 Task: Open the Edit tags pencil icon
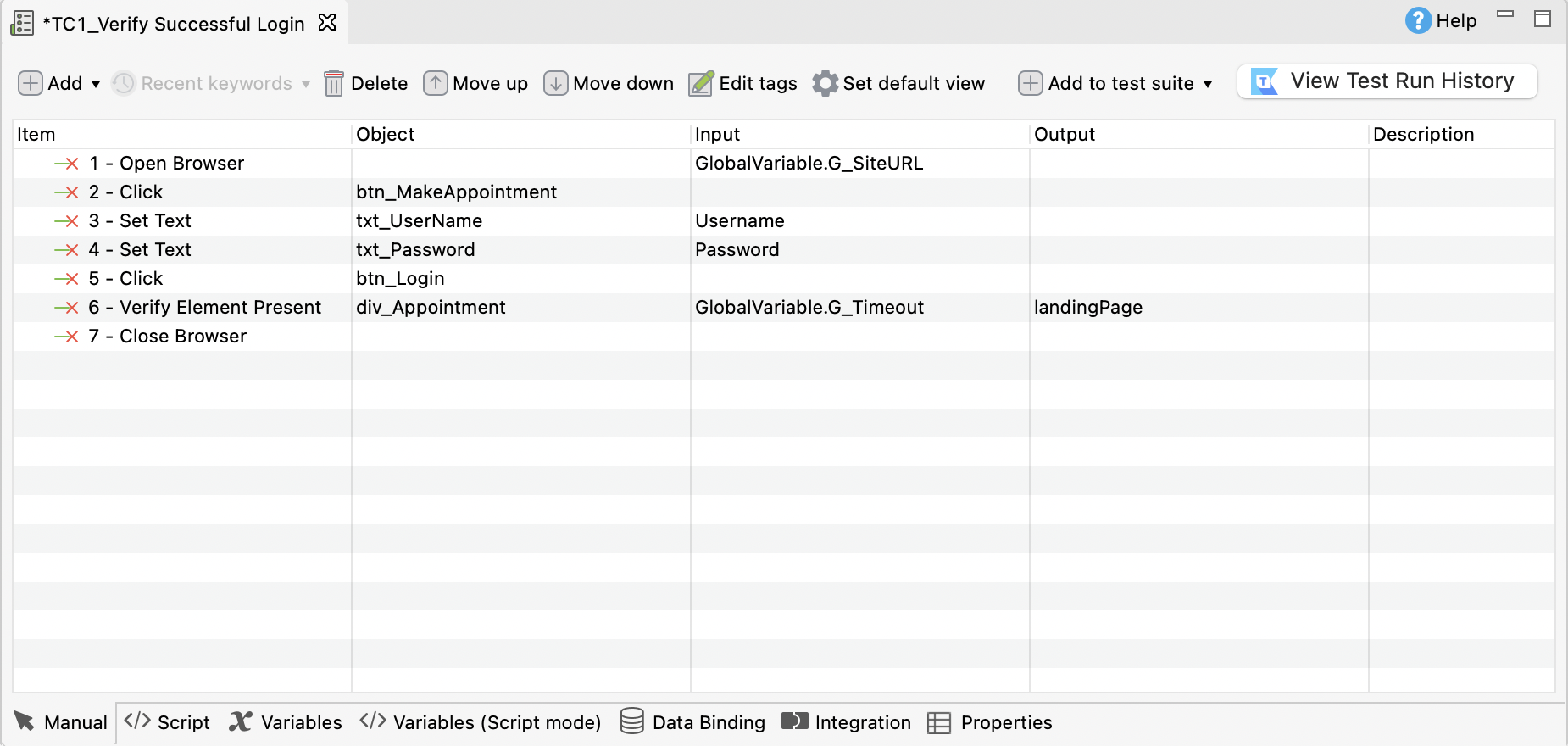click(701, 83)
